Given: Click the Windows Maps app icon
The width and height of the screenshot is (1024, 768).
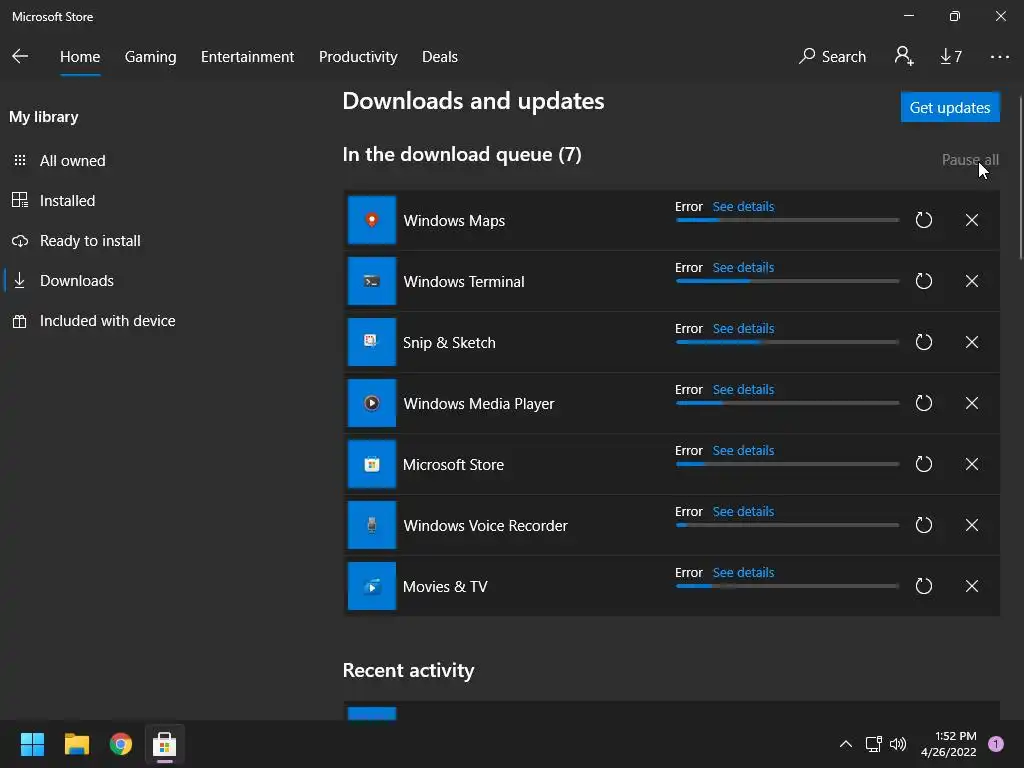Looking at the screenshot, I should 372,220.
